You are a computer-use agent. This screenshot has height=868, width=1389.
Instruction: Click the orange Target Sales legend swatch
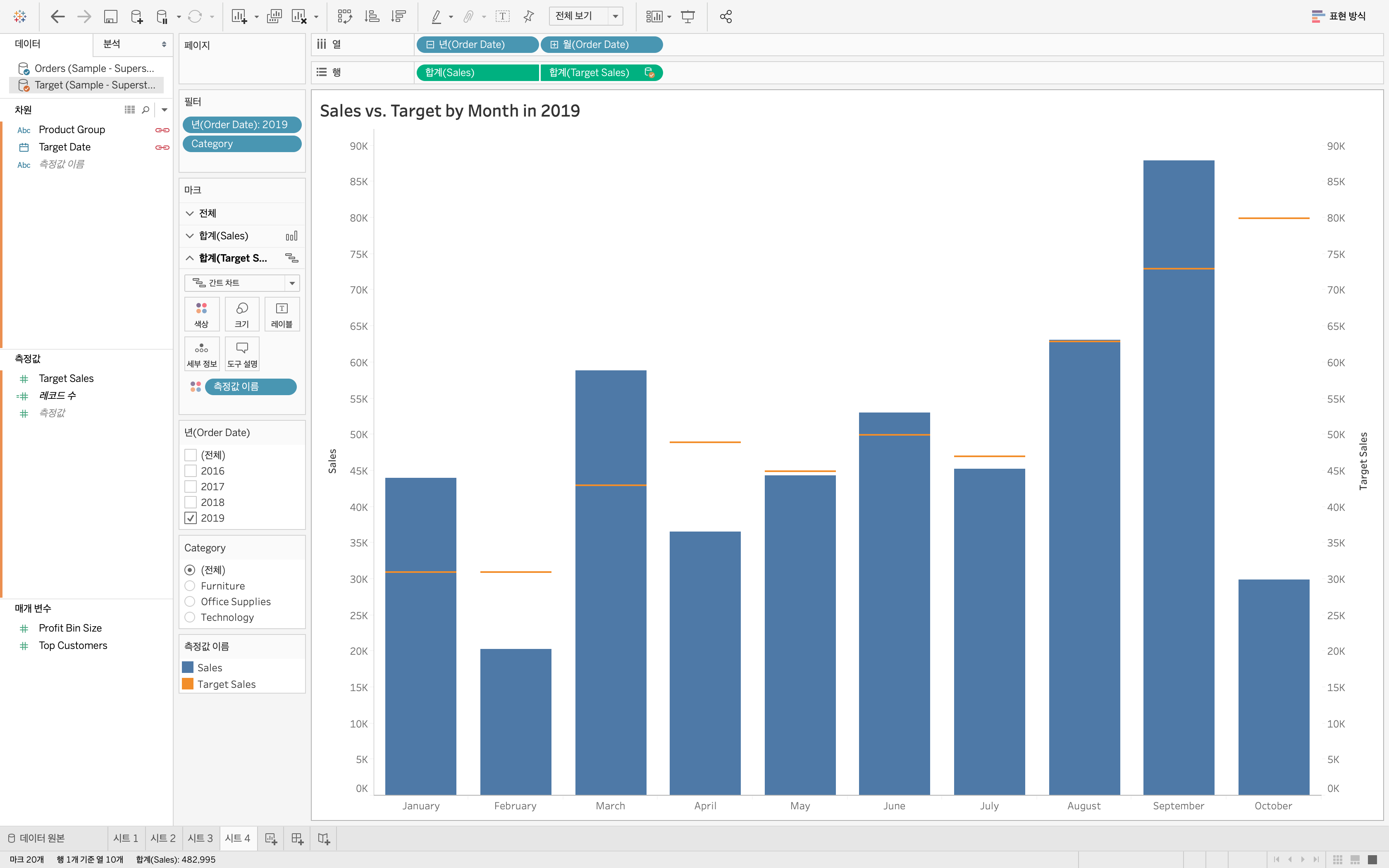(188, 684)
